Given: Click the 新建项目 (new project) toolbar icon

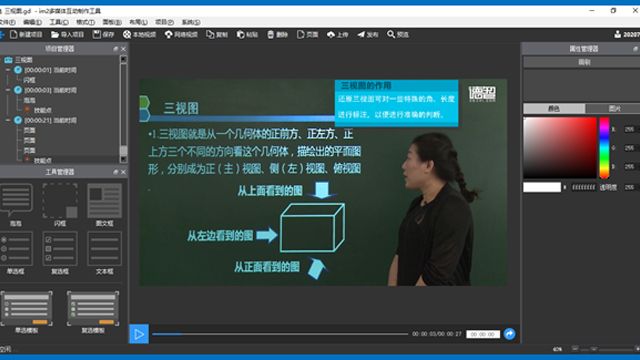Looking at the screenshot, I should [13, 35].
